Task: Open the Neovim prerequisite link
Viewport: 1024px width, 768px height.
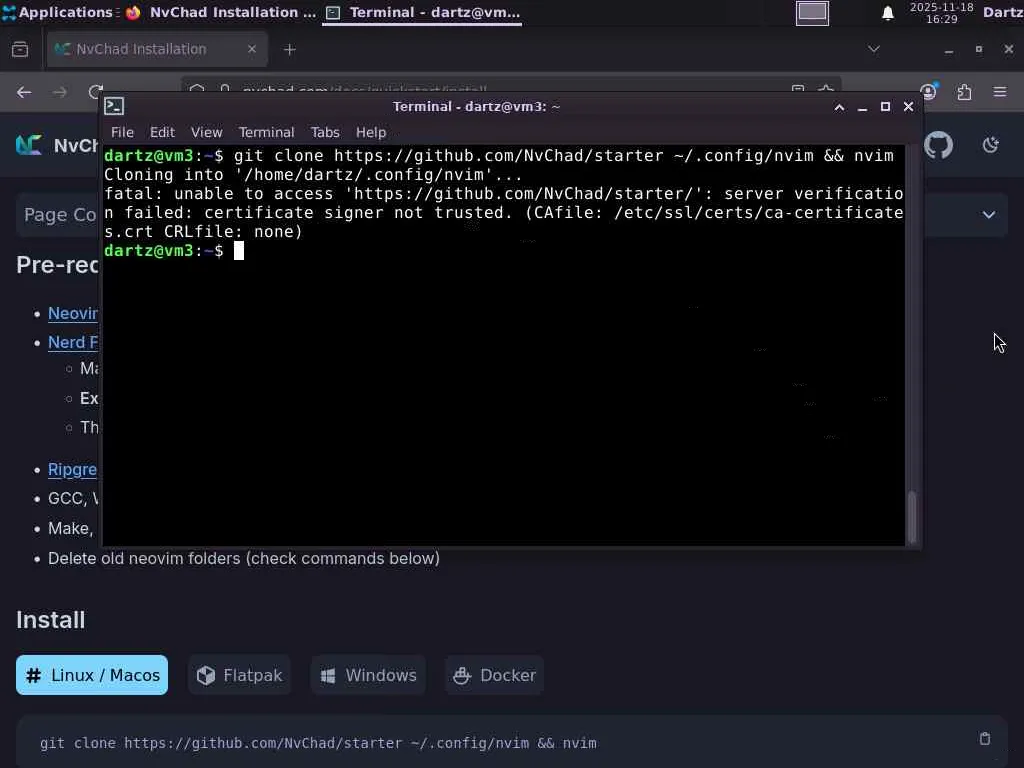Action: (72, 313)
